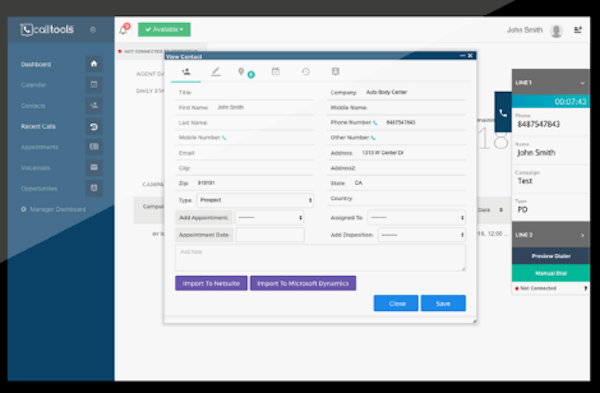The image size is (600, 393).
Task: Select the Calendar menu label
Action: pyautogui.click(x=33, y=85)
